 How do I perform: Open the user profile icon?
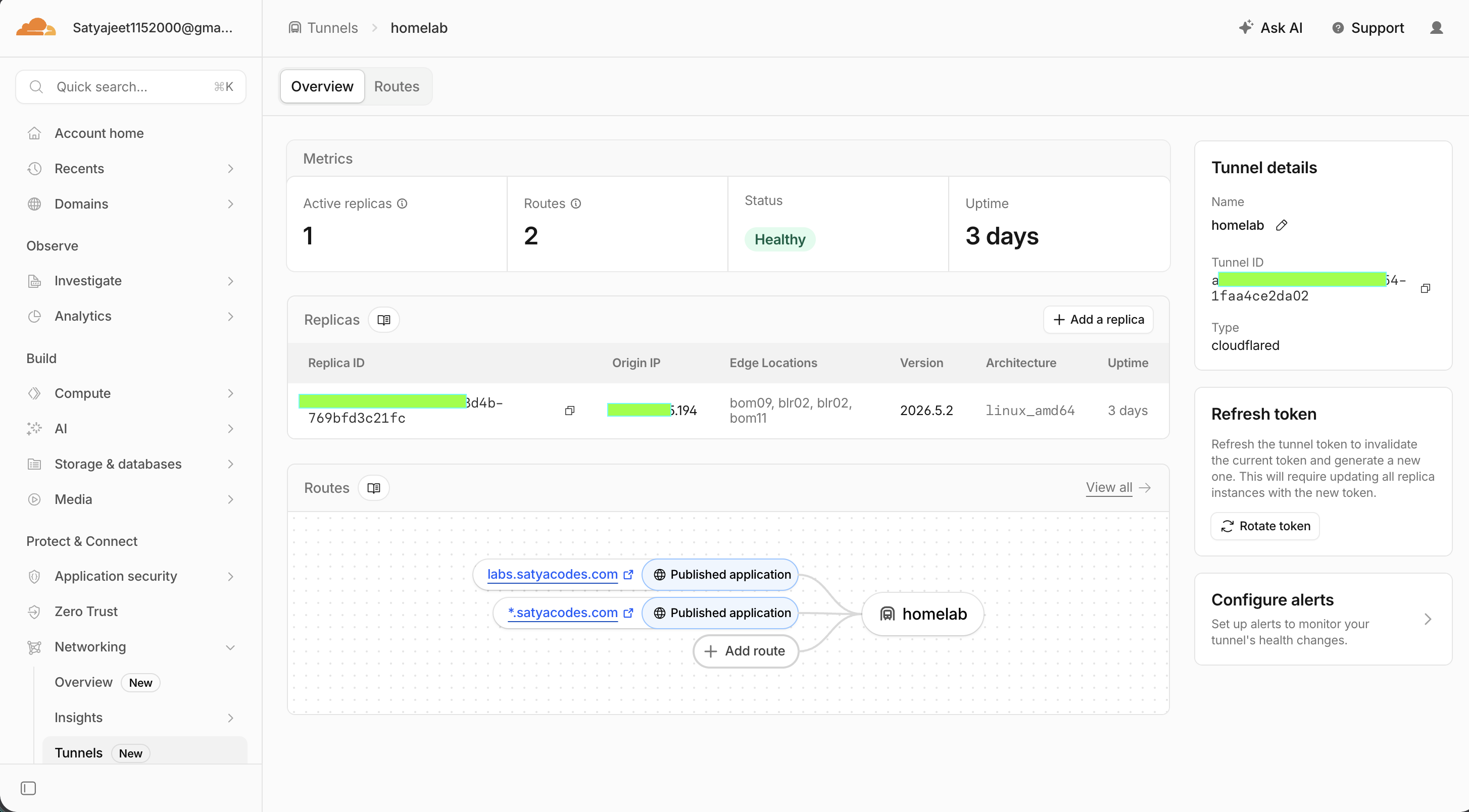[1436, 28]
